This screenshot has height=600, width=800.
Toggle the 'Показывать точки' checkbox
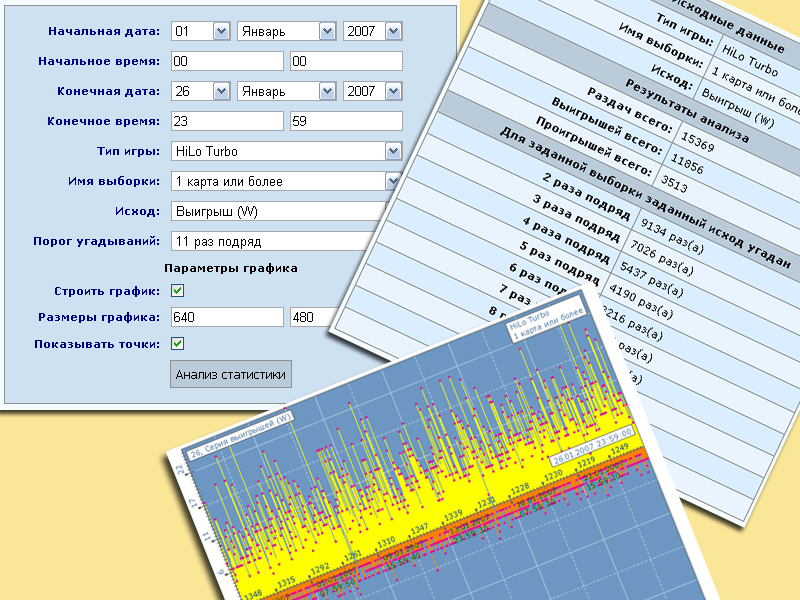[x=178, y=343]
